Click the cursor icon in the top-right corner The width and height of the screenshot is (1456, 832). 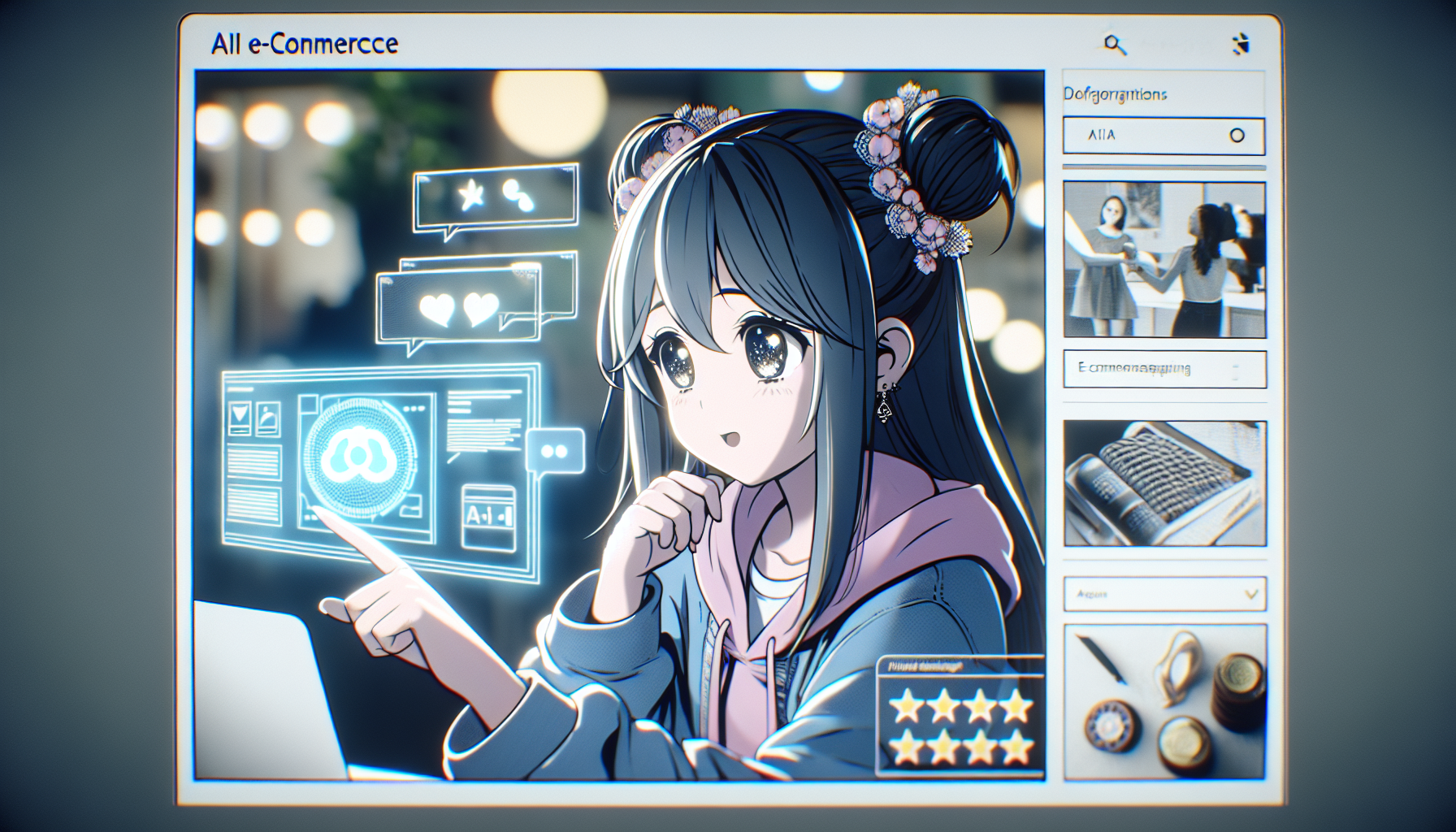(x=1240, y=44)
